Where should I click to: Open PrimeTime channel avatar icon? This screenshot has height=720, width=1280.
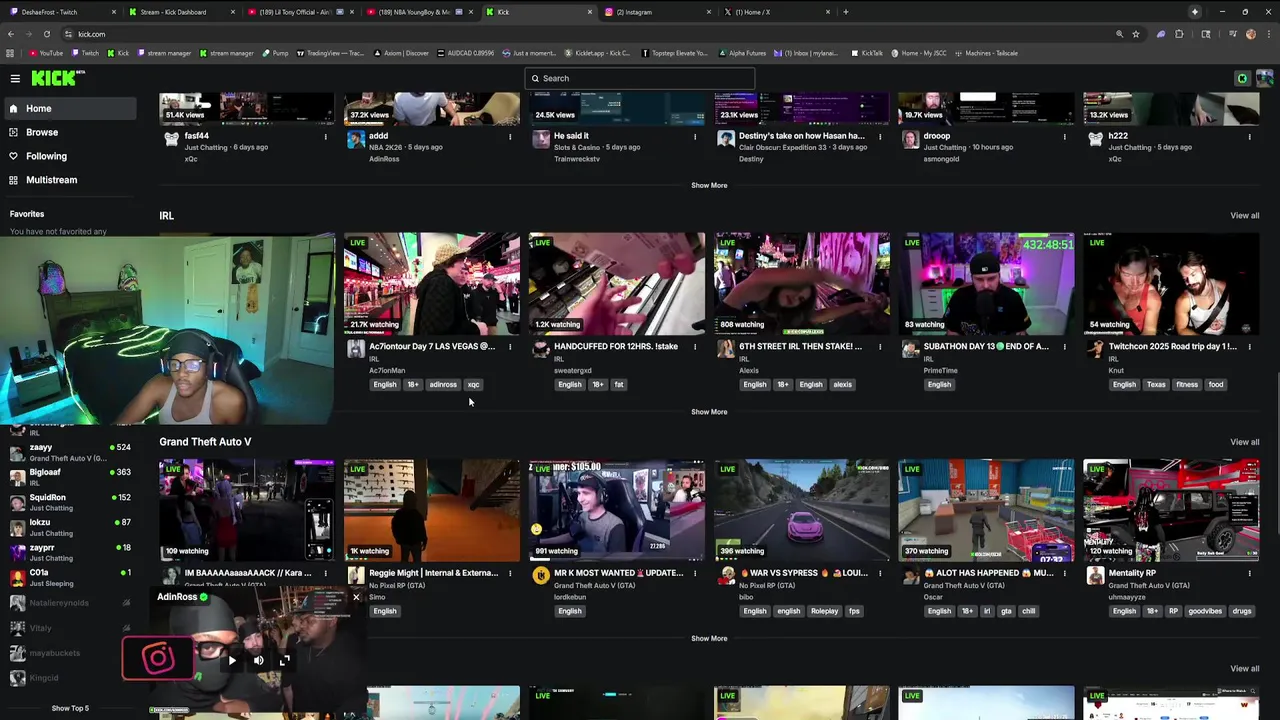click(x=910, y=349)
